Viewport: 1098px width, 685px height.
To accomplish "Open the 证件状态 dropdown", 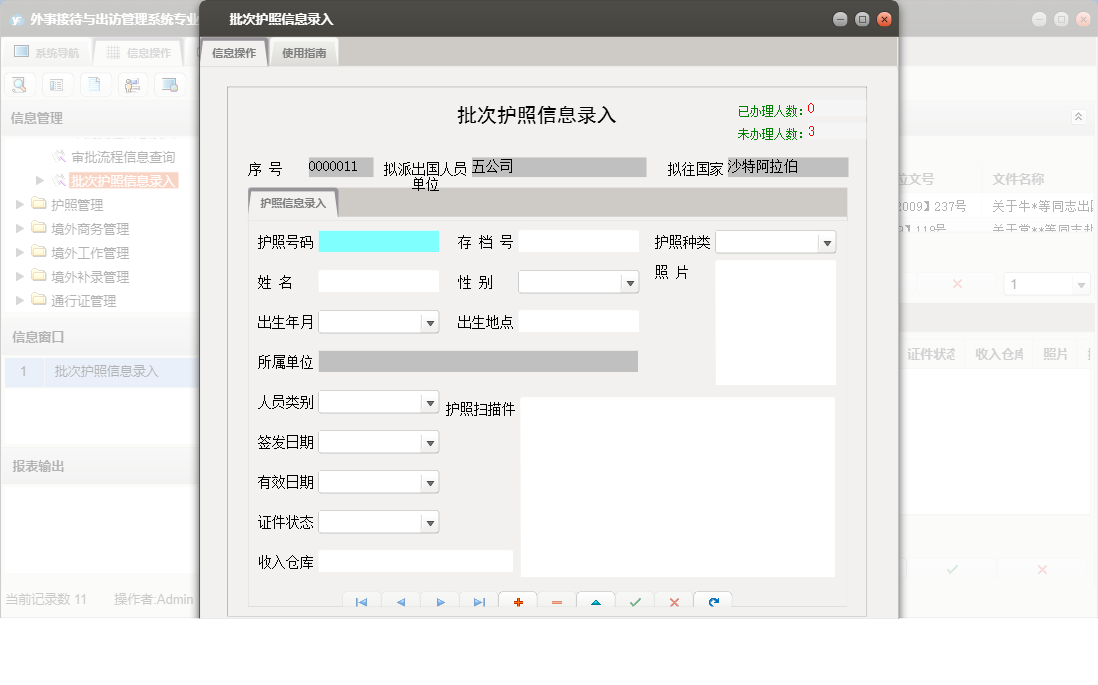I will pos(430,521).
